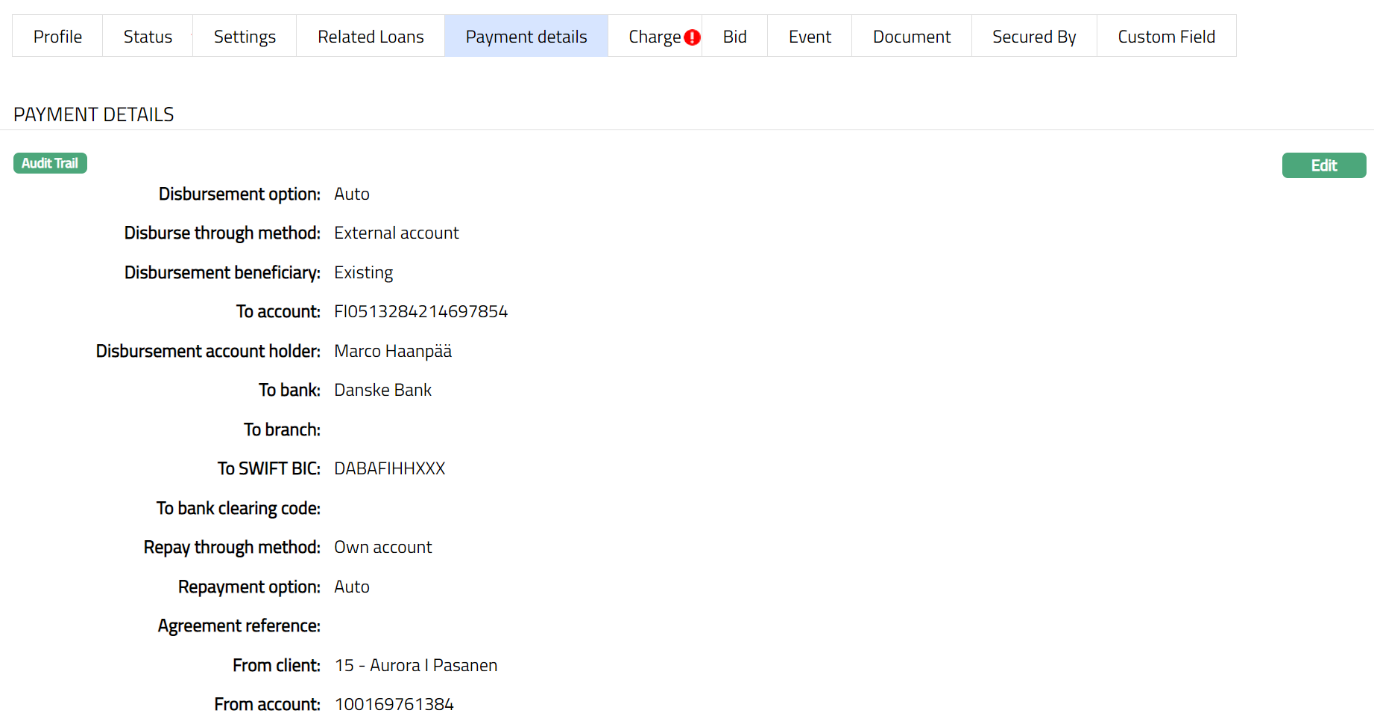Click the account holder name Marco Haanpää
The image size is (1374, 728).
(393, 351)
